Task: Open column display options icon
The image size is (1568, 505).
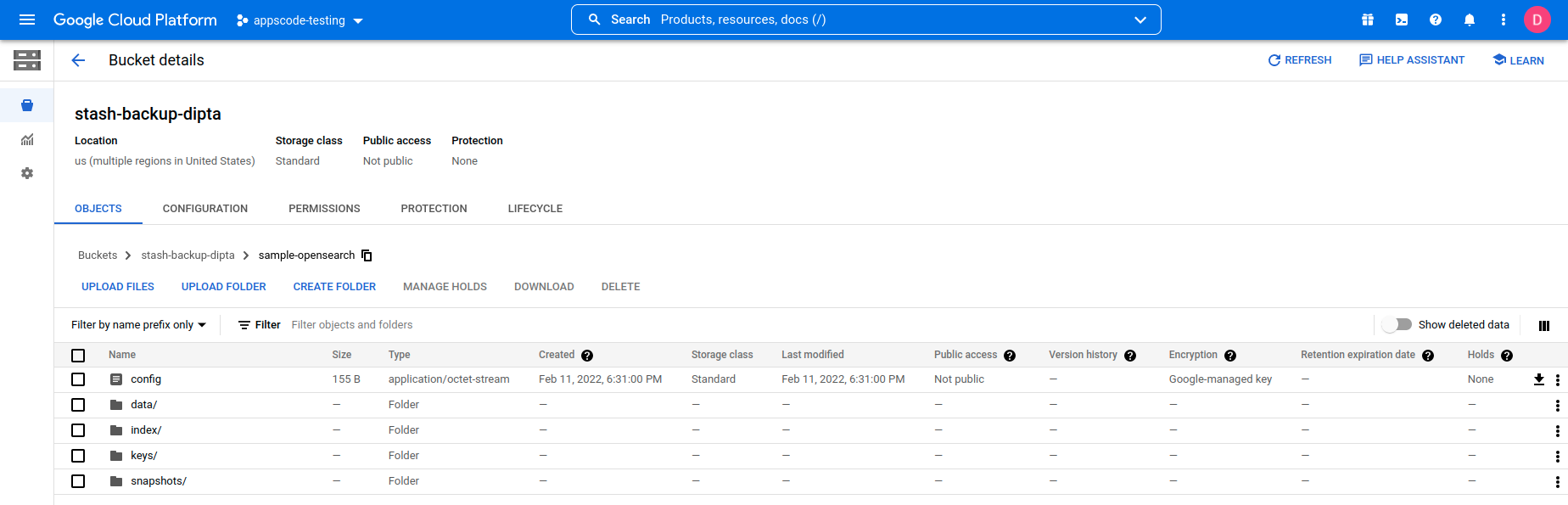Action: [x=1544, y=325]
